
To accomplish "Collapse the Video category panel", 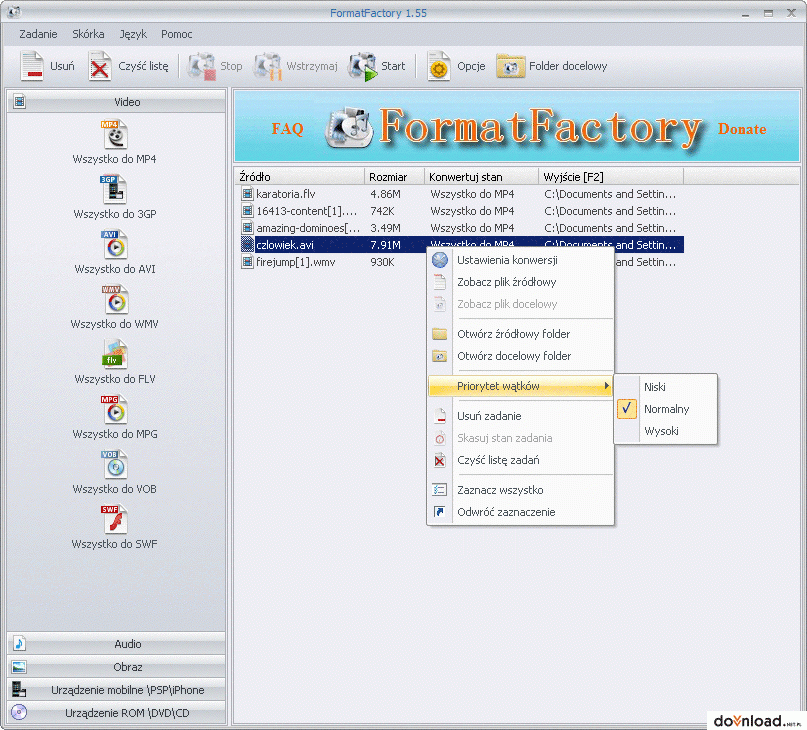I will pyautogui.click(x=116, y=101).
